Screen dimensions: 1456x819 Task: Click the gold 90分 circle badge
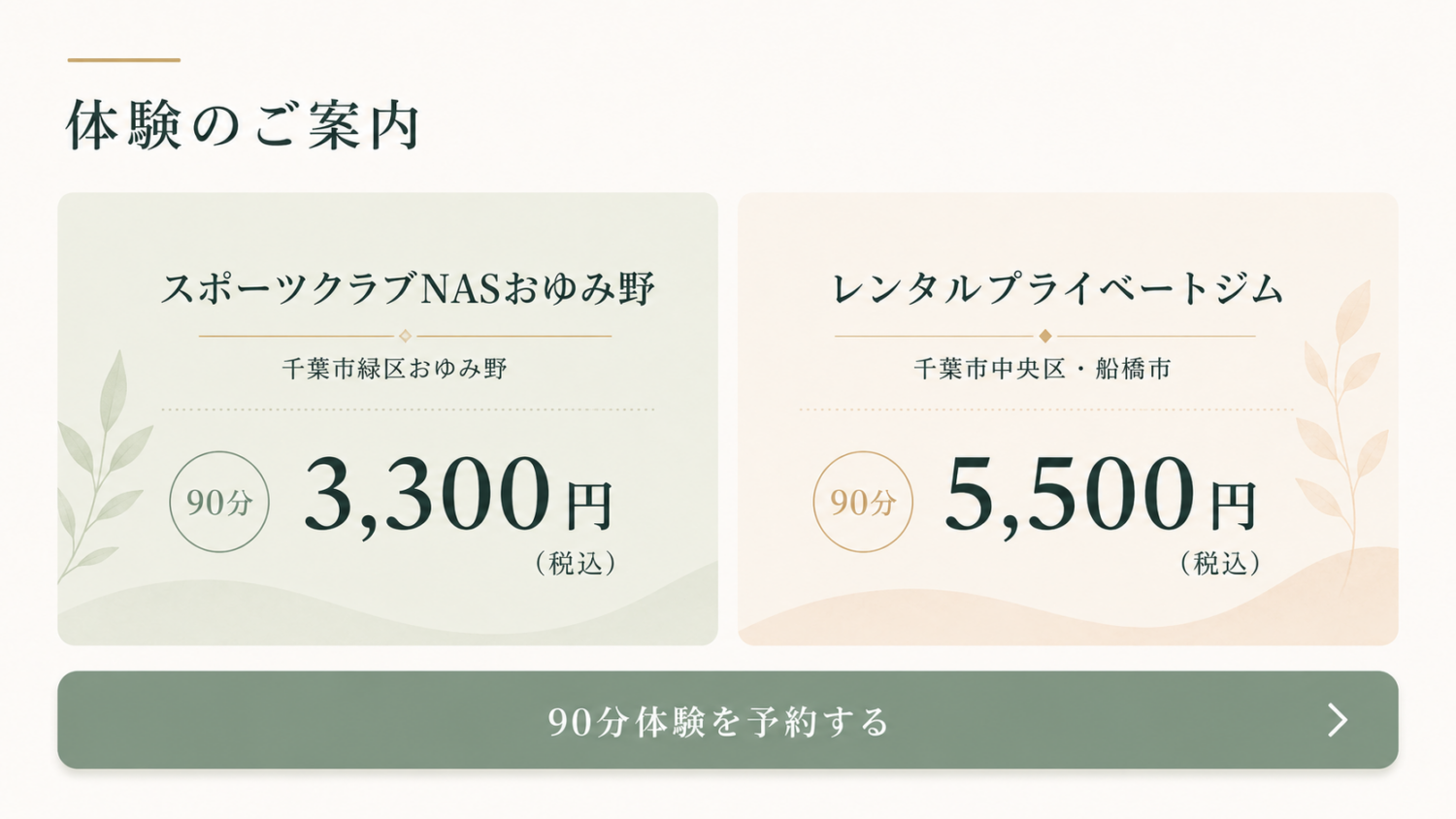[x=863, y=502]
